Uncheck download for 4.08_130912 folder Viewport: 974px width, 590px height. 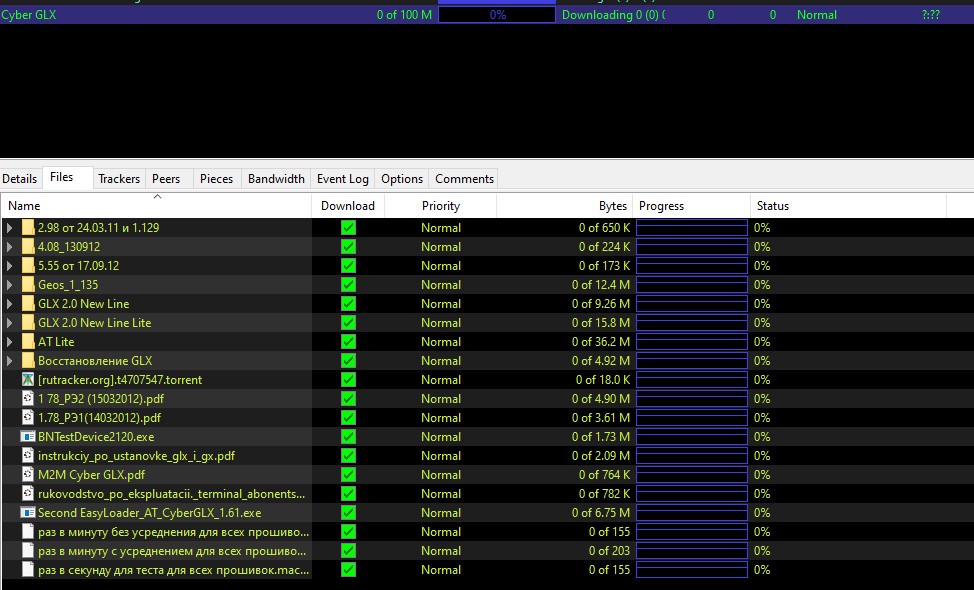click(x=348, y=247)
